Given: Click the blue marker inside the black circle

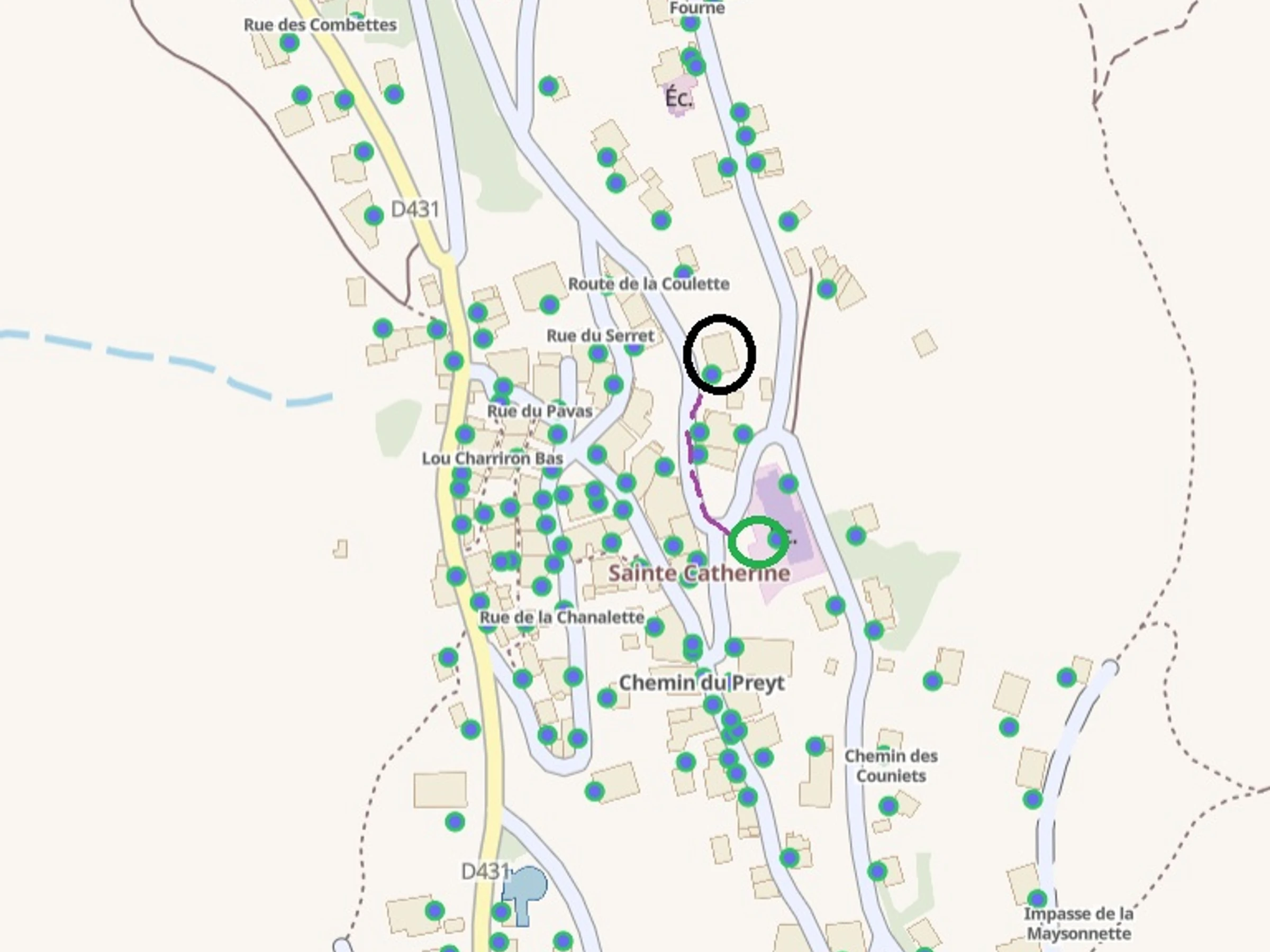Looking at the screenshot, I should tap(712, 374).
